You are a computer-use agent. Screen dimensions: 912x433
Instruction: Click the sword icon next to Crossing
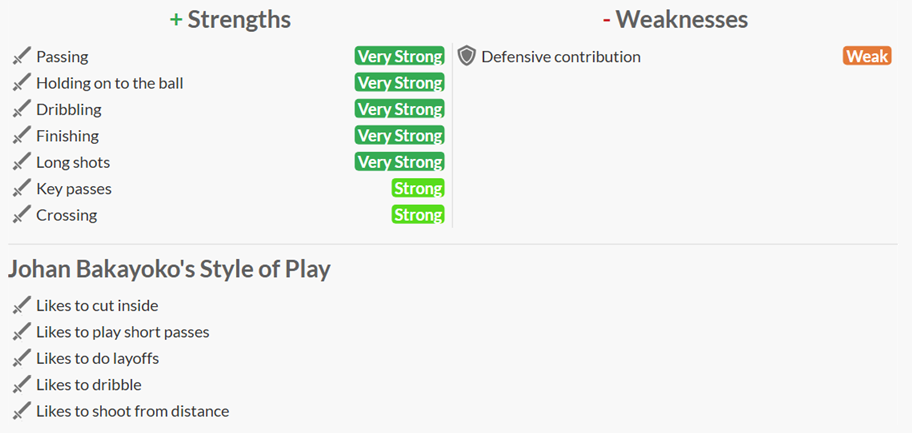click(x=22, y=215)
